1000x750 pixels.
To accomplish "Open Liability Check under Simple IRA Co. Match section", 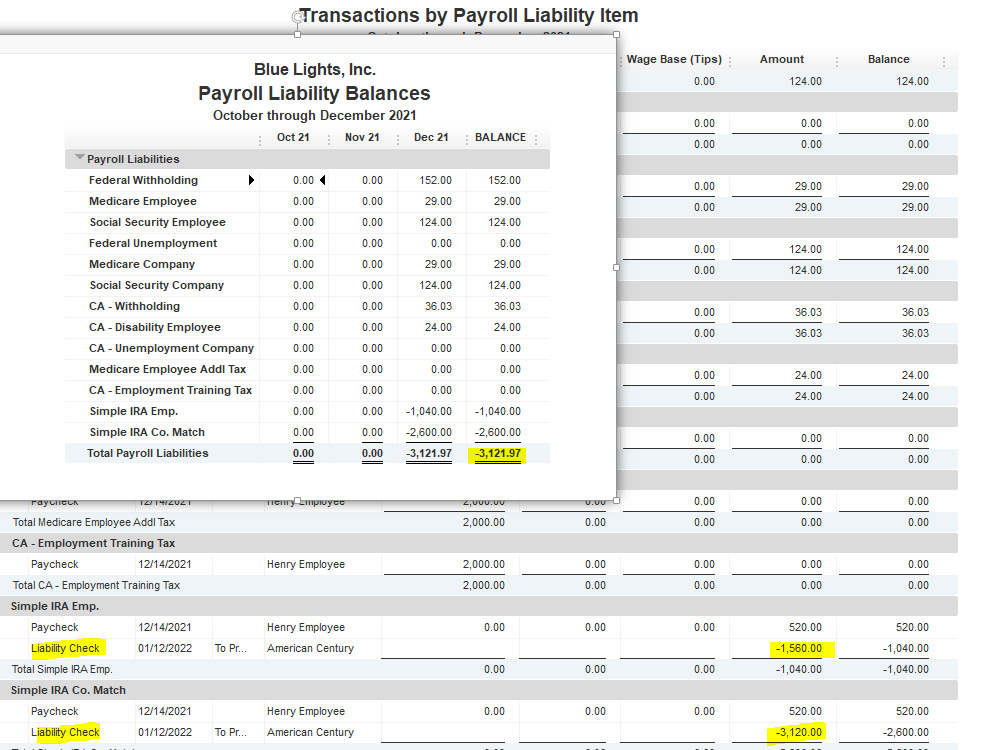I will click(65, 732).
